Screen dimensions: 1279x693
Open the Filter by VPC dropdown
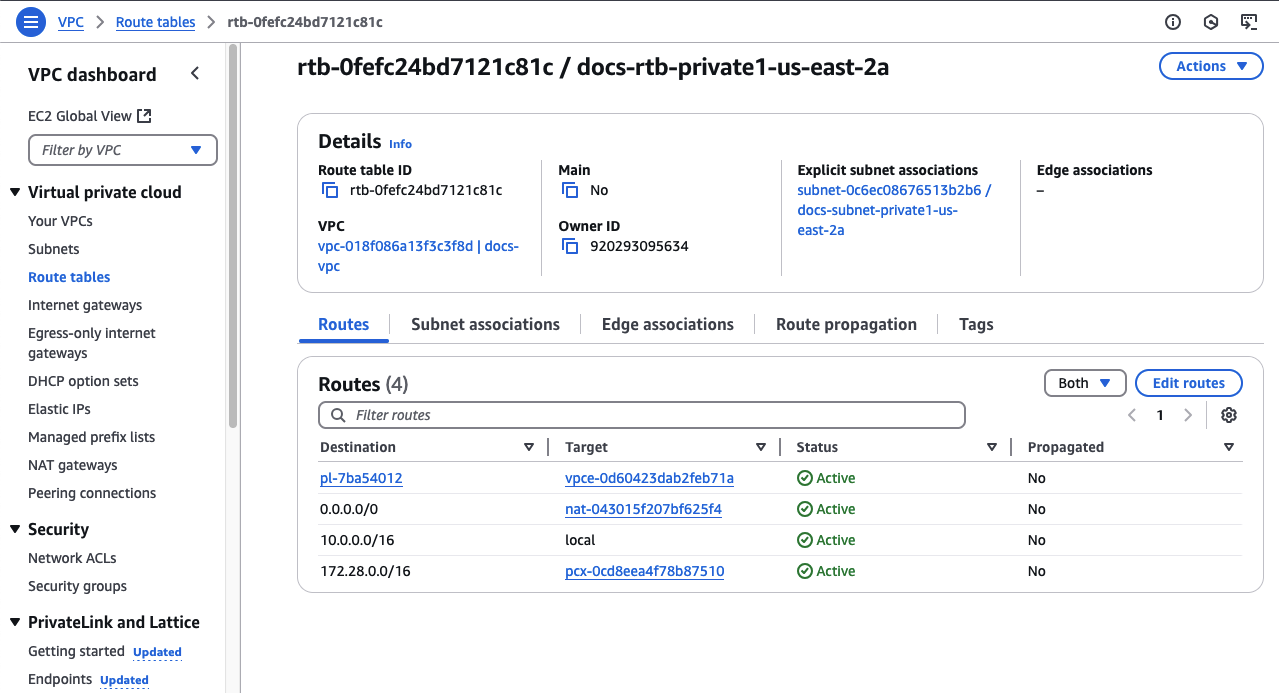[122, 149]
